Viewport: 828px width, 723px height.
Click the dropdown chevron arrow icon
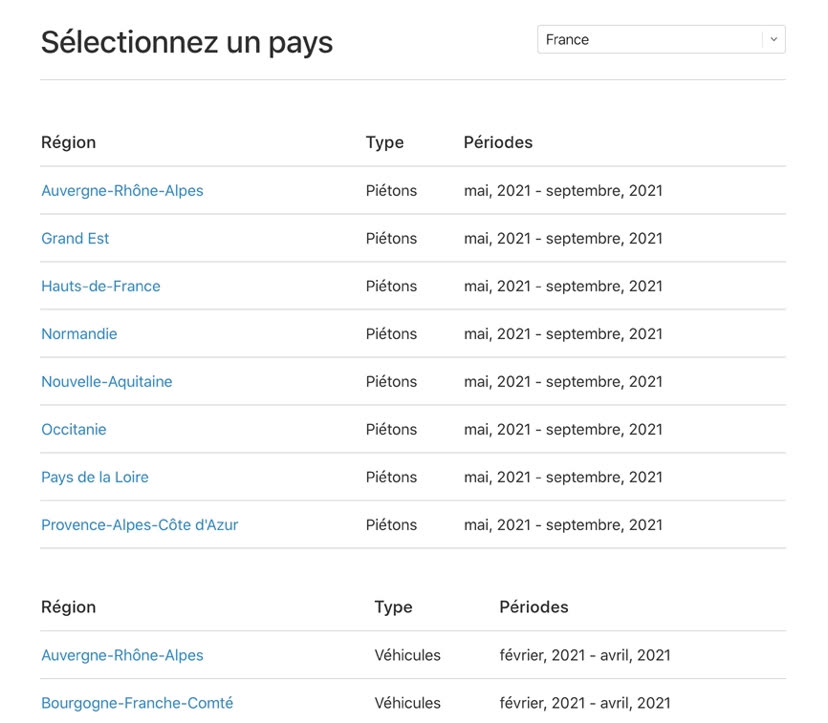click(774, 40)
